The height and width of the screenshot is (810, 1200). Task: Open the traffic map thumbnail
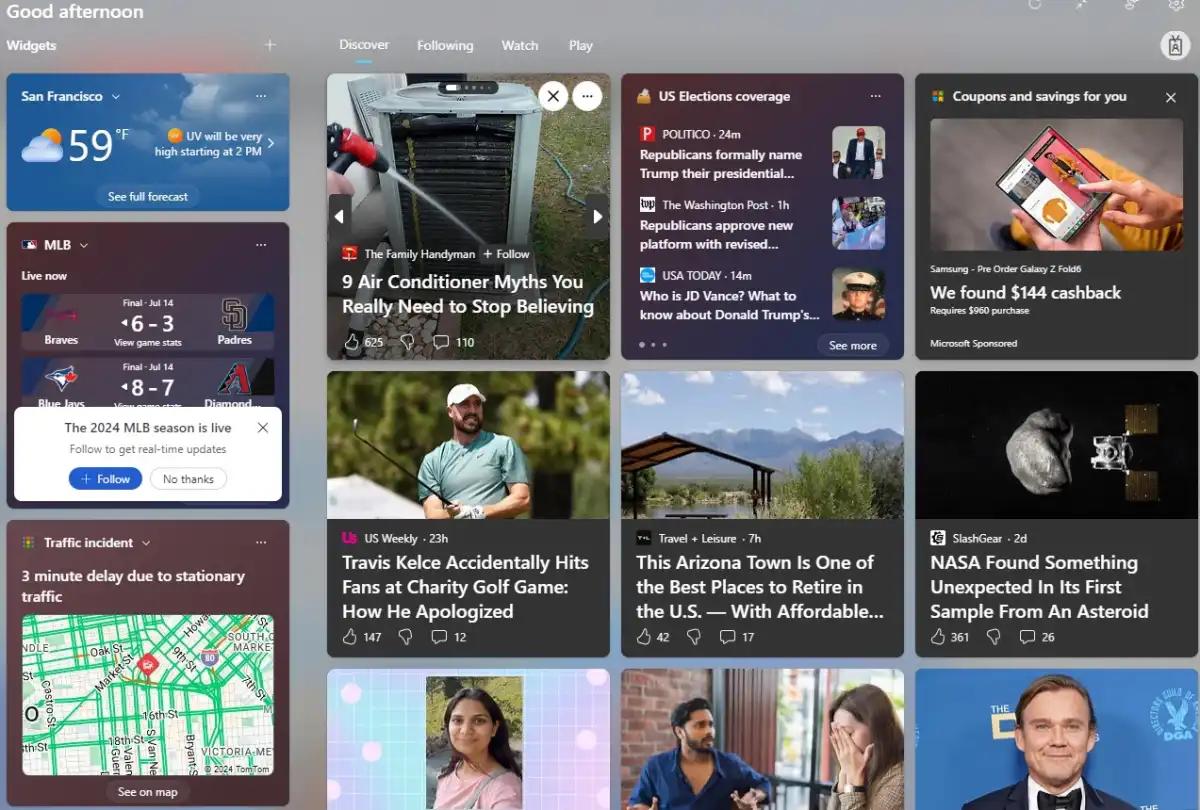click(148, 695)
